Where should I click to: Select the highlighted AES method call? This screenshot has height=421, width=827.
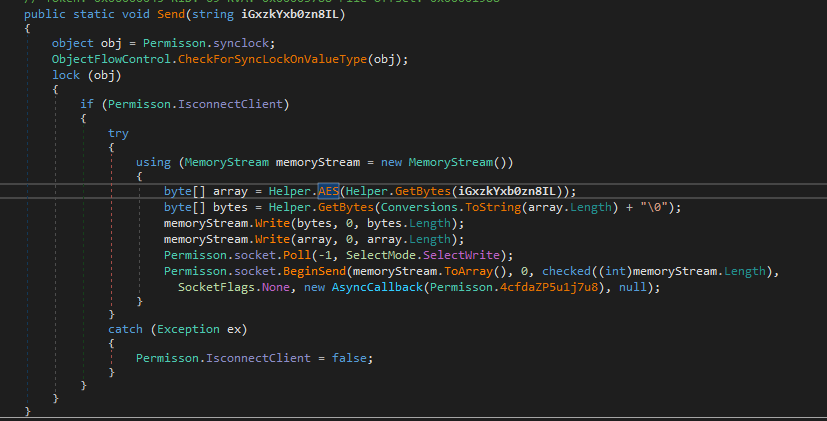point(328,191)
